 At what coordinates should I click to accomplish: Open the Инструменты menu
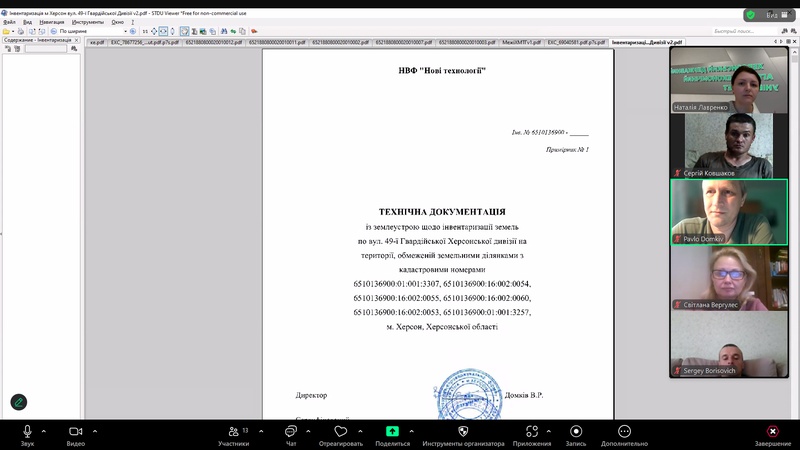pos(87,22)
